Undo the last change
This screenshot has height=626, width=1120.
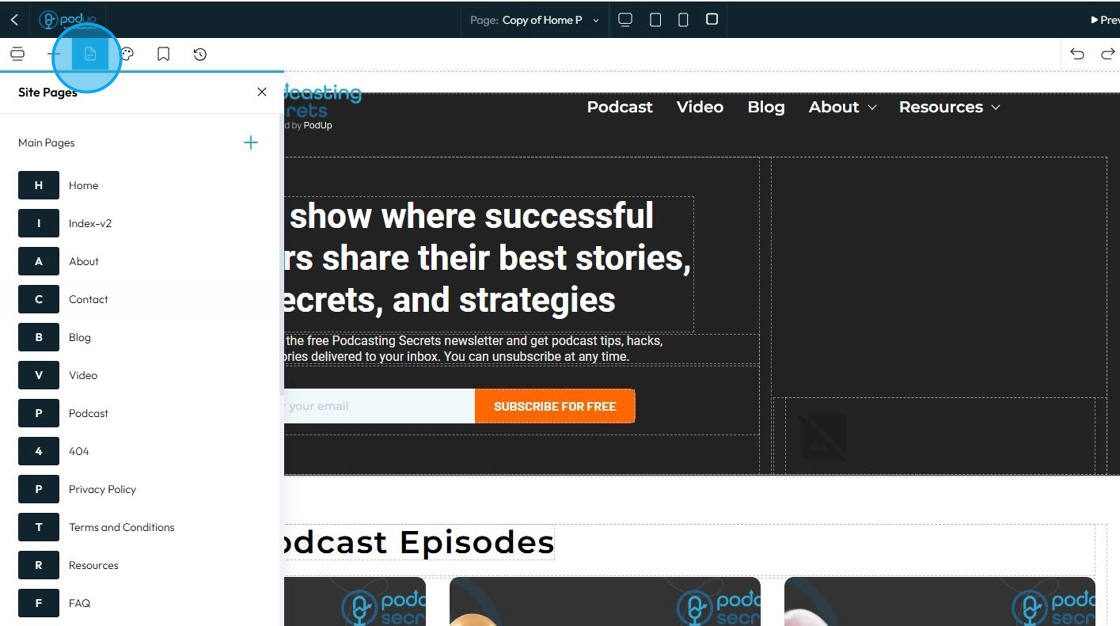coord(1077,54)
